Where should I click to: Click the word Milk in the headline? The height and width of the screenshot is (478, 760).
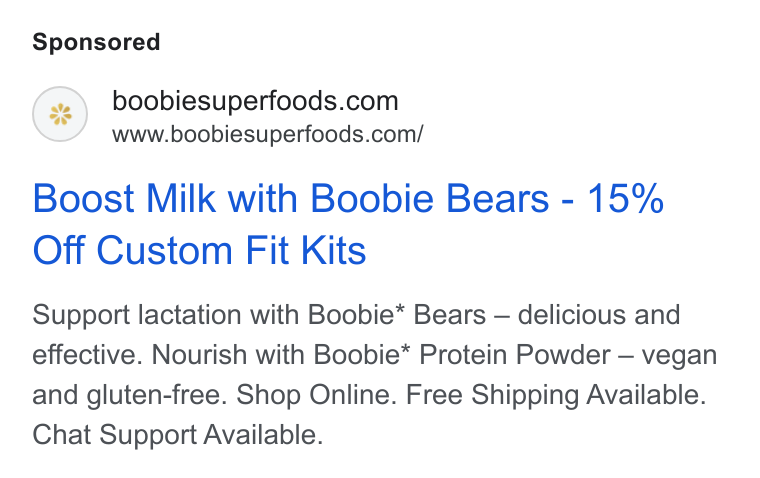pos(181,198)
